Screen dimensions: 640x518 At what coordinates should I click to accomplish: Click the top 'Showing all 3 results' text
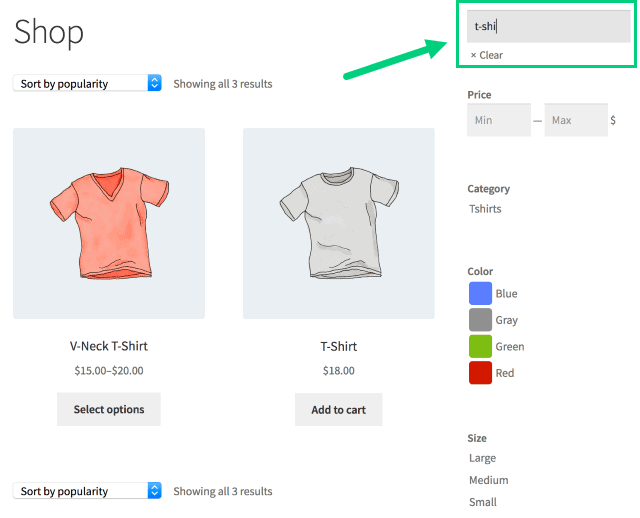point(223,84)
